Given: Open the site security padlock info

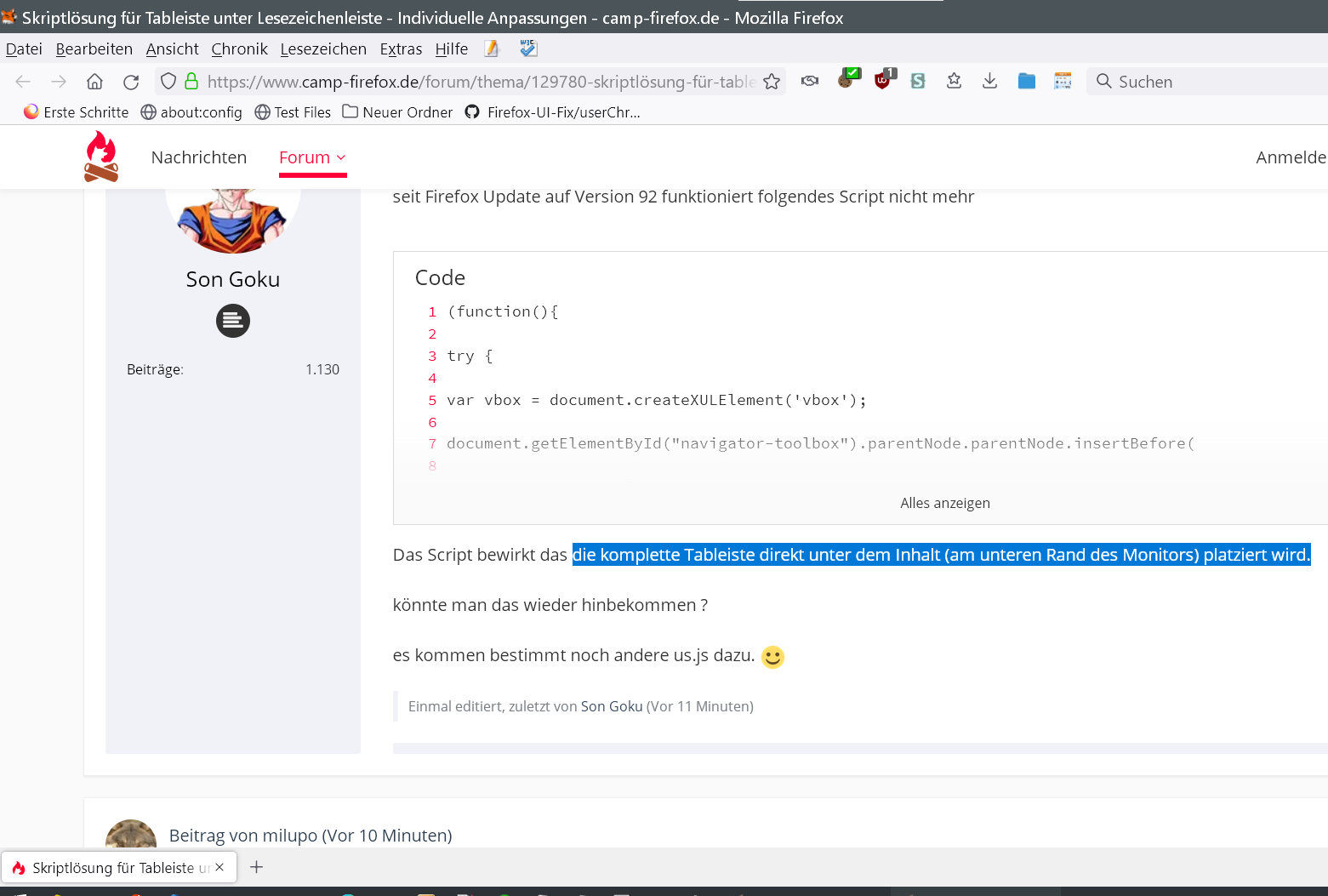Looking at the screenshot, I should coord(191,82).
